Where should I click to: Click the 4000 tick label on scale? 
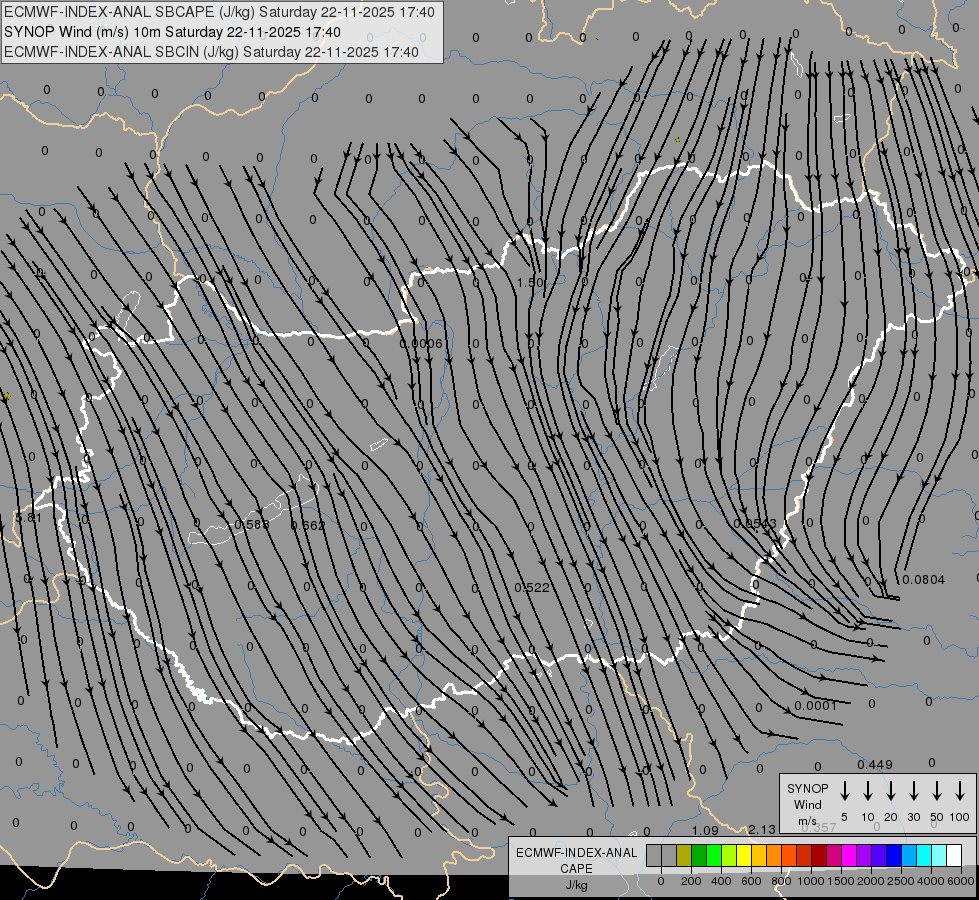click(931, 881)
